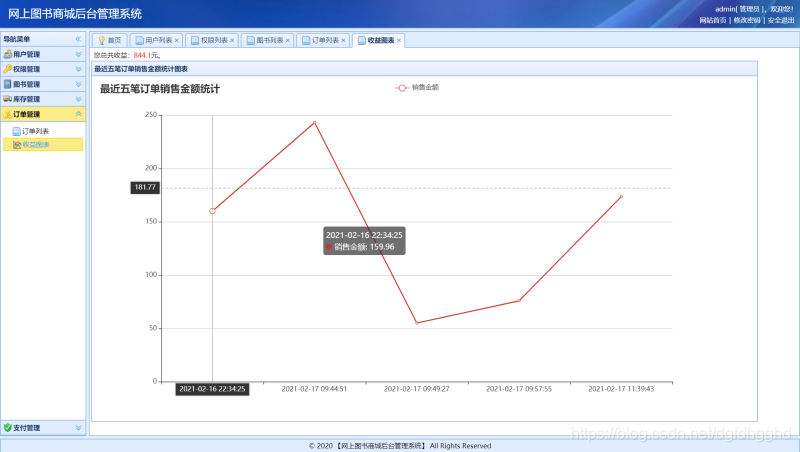Click the 844.1 total revenue value
Image resolution: width=800 pixels, height=452 pixels.
[x=142, y=55]
